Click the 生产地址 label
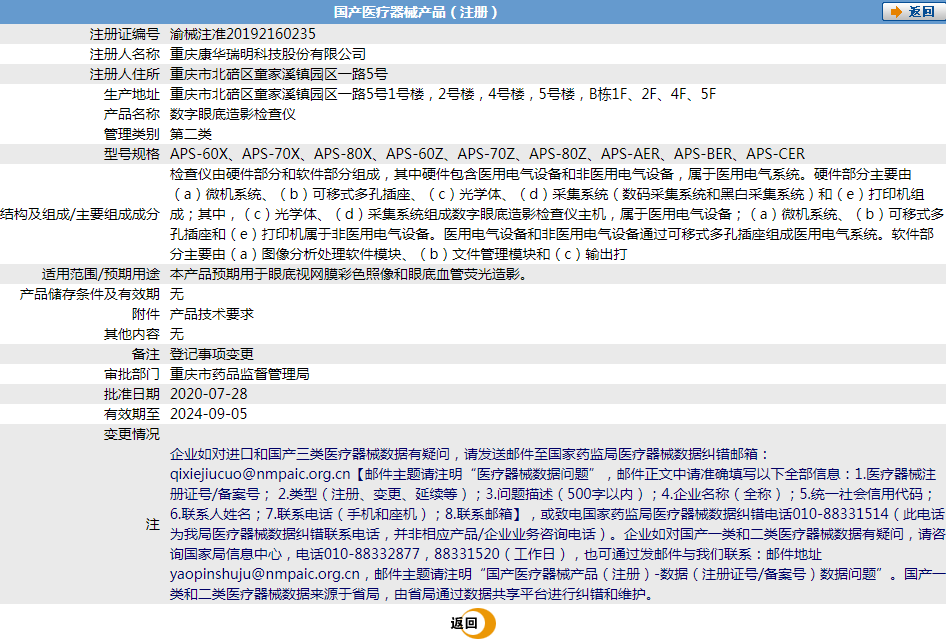Image resolution: width=946 pixels, height=641 pixels. 132,94
